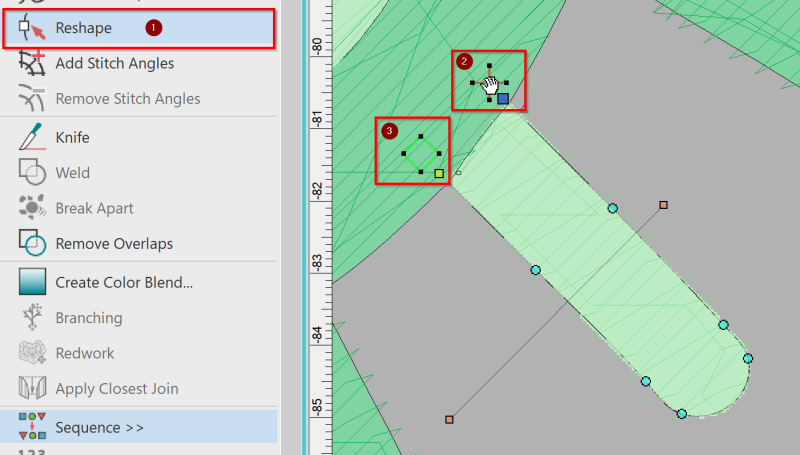The width and height of the screenshot is (800, 455).
Task: Choose Add Stitch Angles entry
Action: pos(115,63)
